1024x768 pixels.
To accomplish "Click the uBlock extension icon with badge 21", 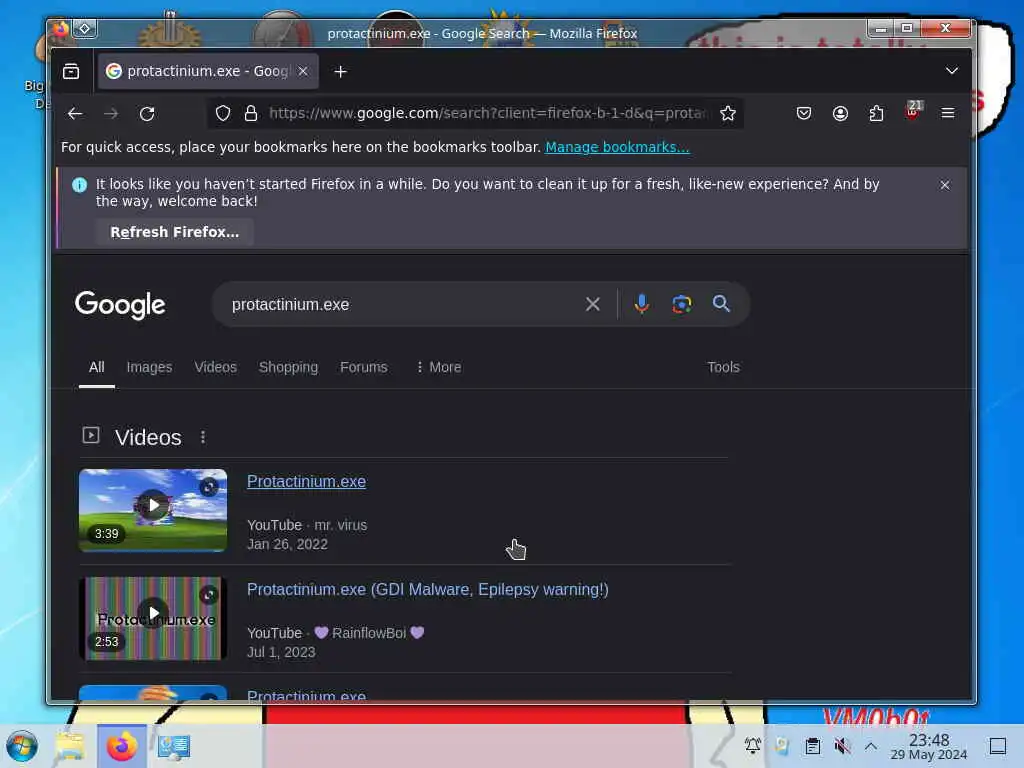I will (913, 111).
